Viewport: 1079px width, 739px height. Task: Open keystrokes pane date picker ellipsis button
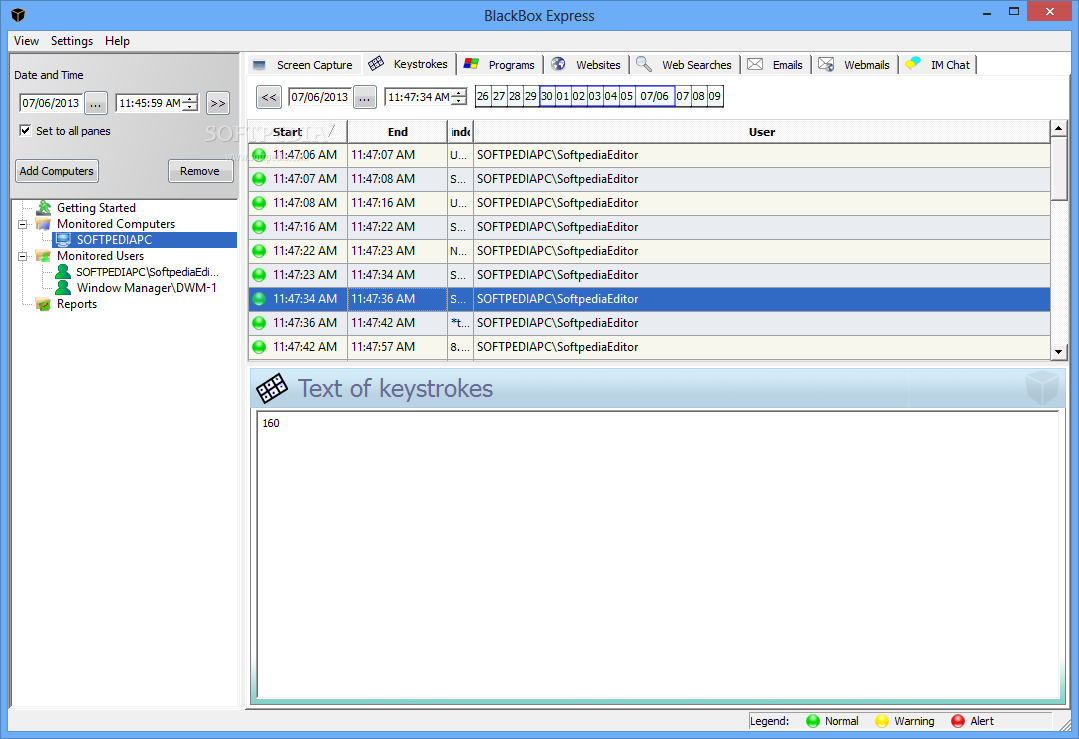pos(365,98)
